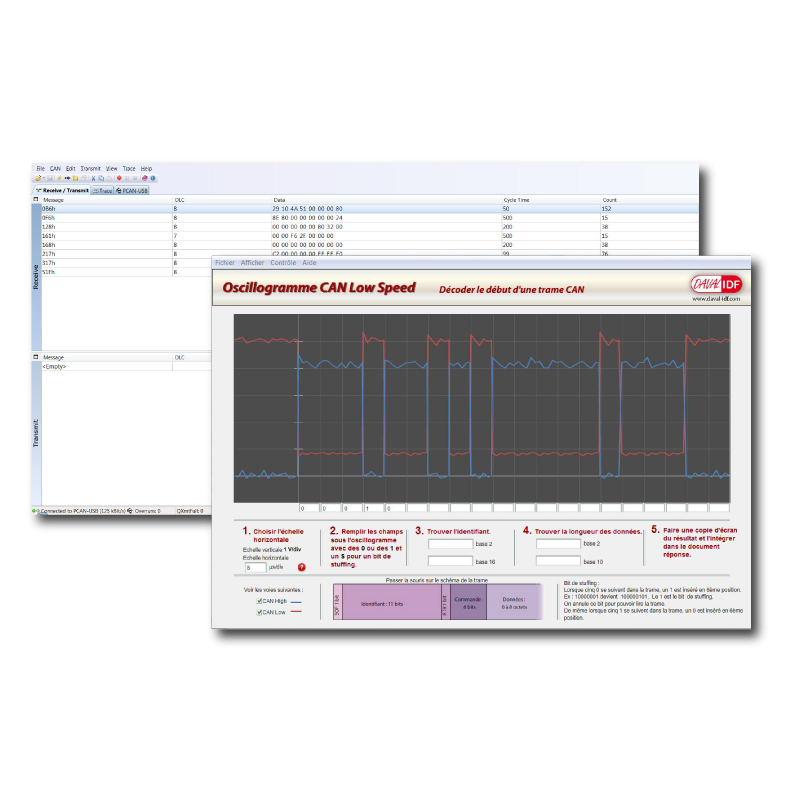Toggle the CAN High checkbox
Screen dimensions: 800x800
coord(261,602)
